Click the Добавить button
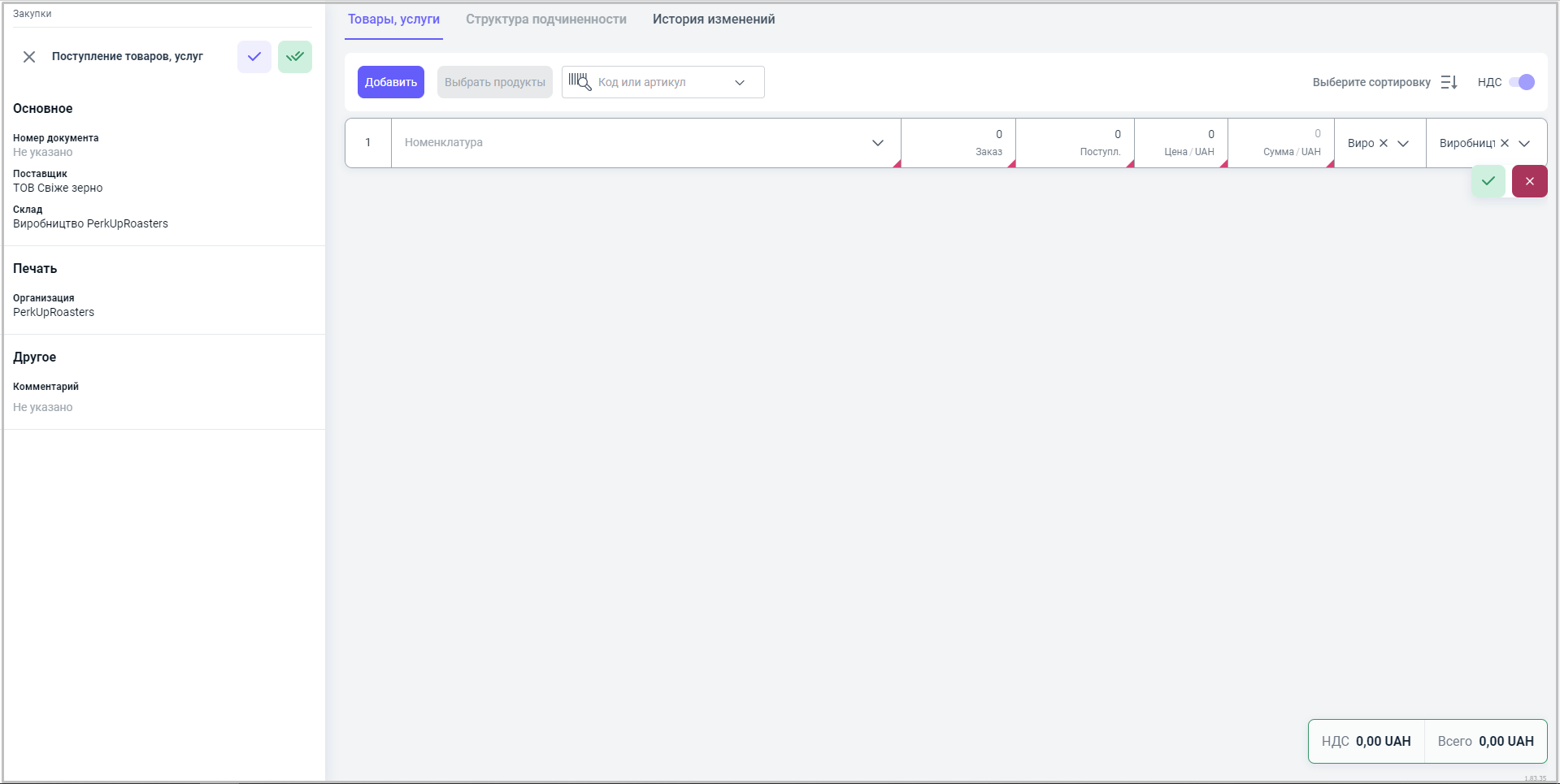 [x=390, y=82]
